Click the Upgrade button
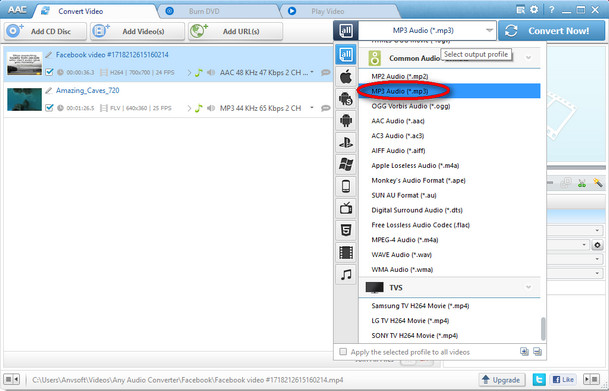This screenshot has height=391, width=609. (x=501, y=379)
